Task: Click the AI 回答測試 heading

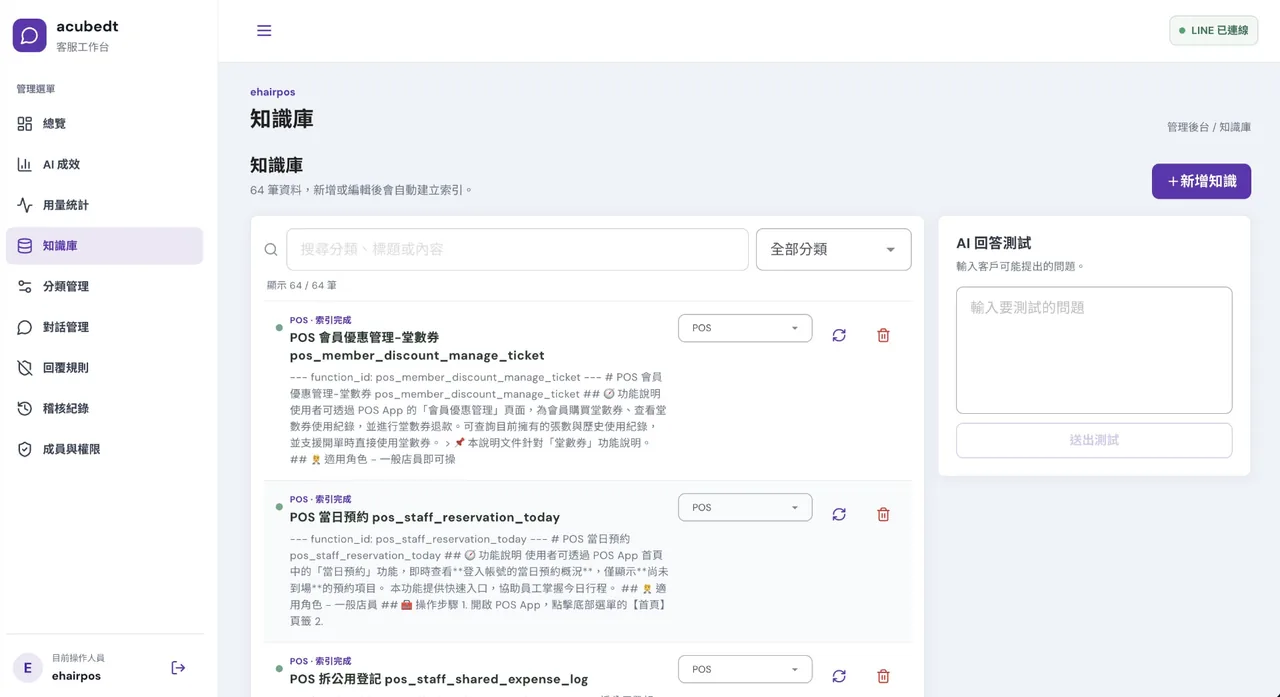Action: (x=994, y=243)
